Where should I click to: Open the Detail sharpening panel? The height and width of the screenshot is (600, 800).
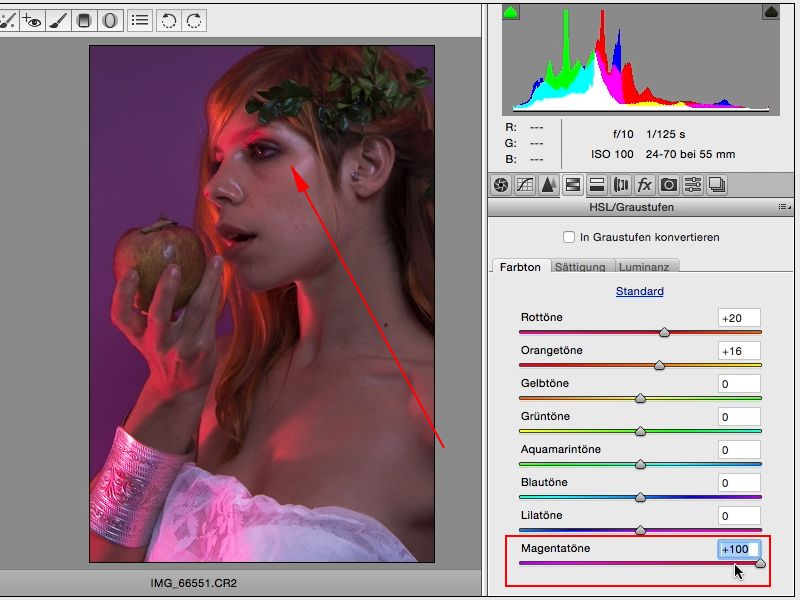click(548, 185)
